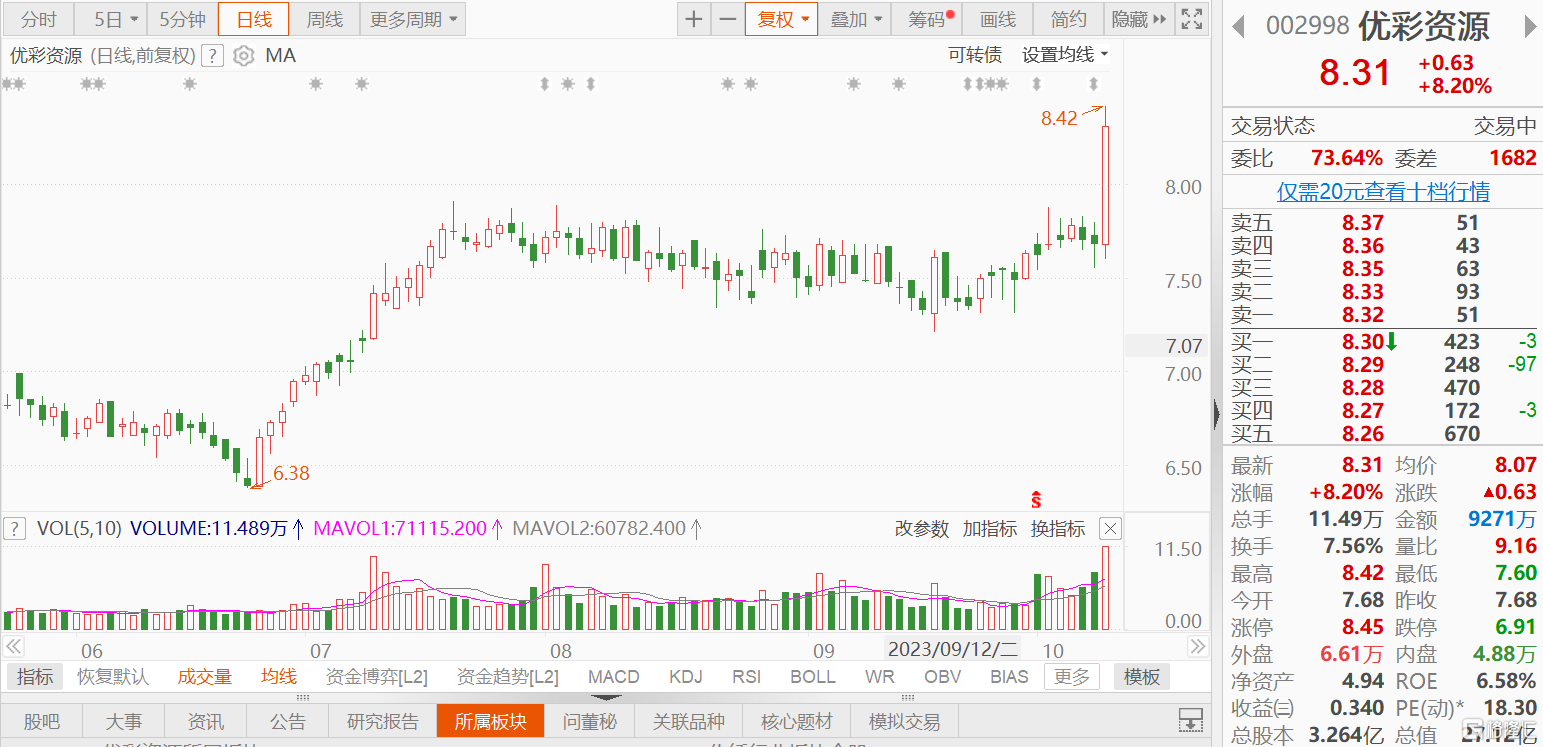
Task: Open 研究报告 tab
Action: 383,721
